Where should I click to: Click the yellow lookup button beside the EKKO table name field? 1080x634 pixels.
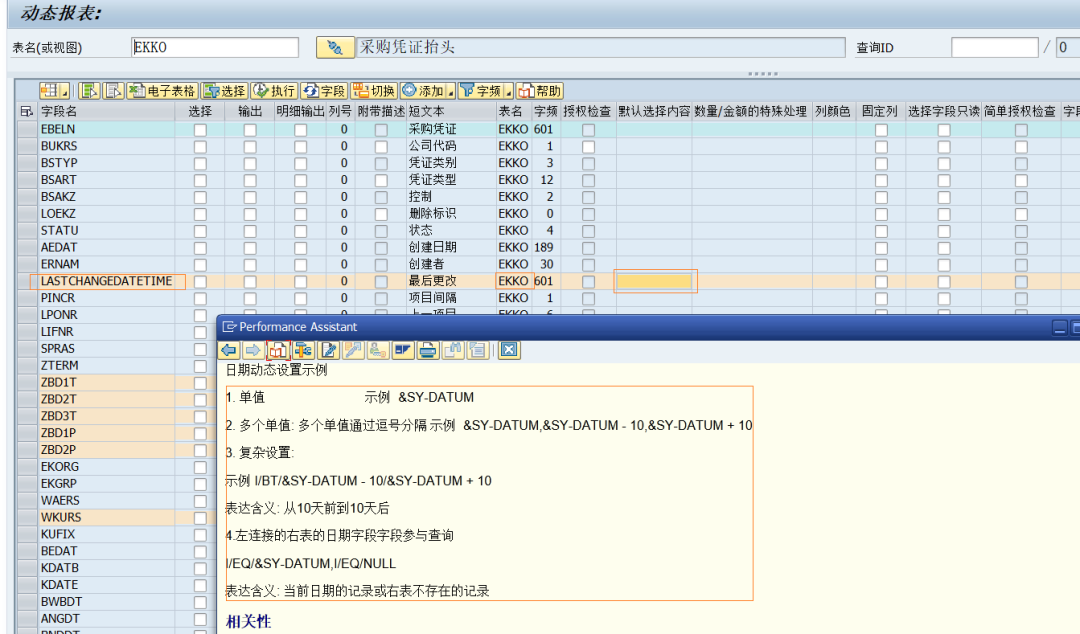[x=335, y=48]
